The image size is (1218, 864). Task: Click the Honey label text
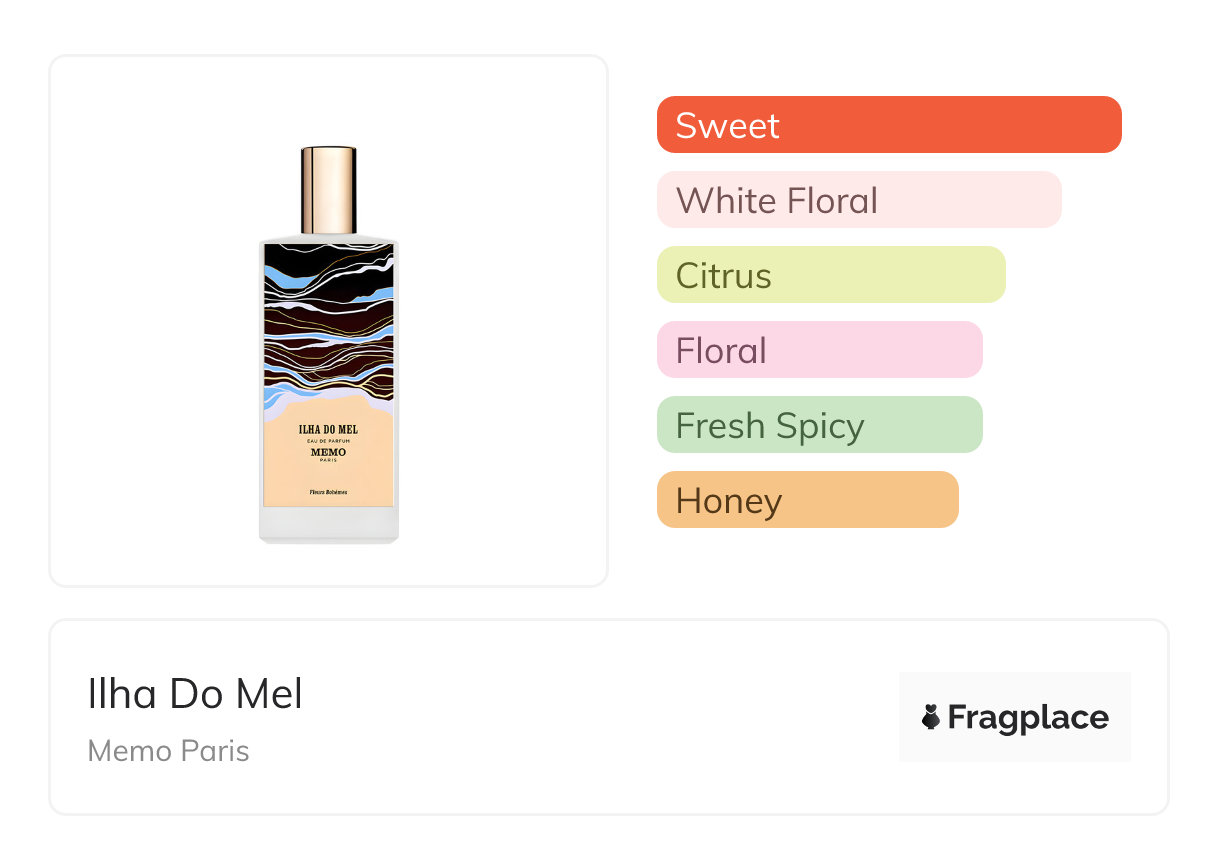[729, 501]
